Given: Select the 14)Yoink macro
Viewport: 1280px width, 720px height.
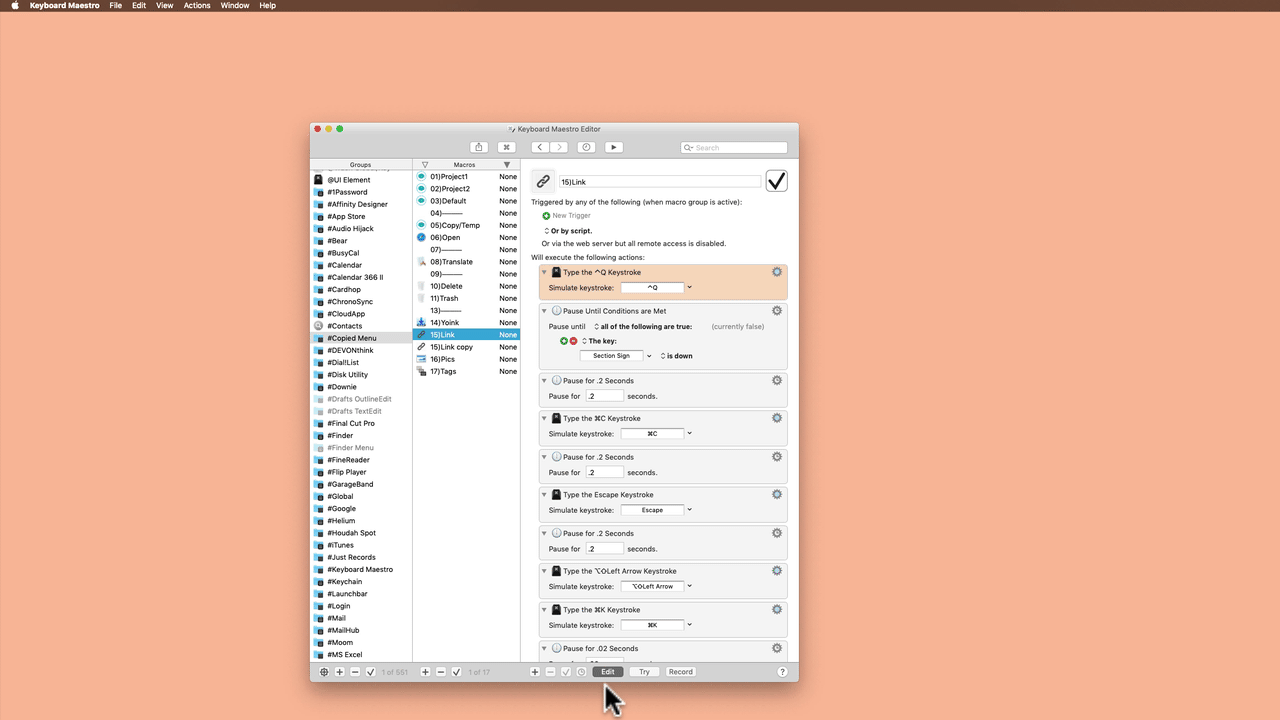Looking at the screenshot, I should click(x=467, y=323).
